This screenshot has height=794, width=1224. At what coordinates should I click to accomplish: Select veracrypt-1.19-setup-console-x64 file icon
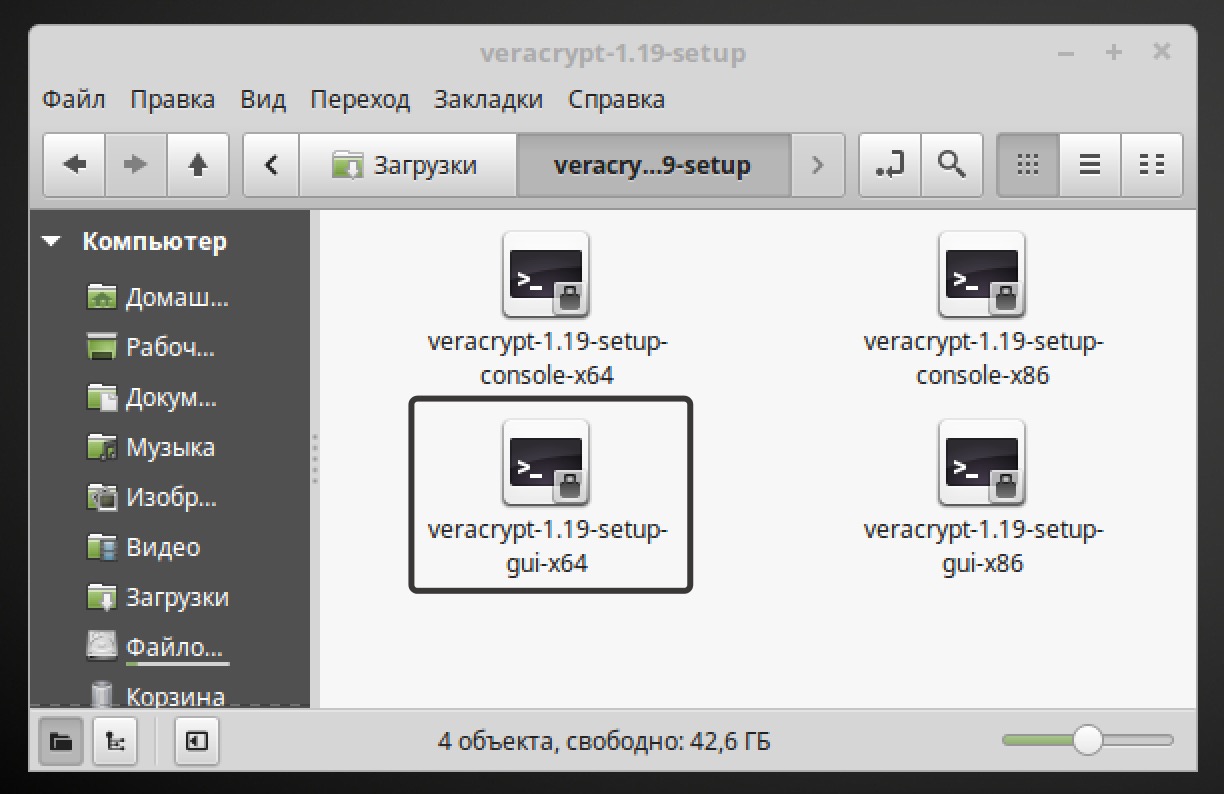546,275
